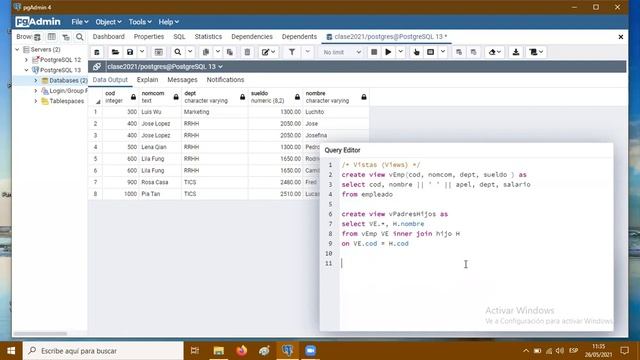
Task: Expand the Tablespaces node
Action: [36, 101]
